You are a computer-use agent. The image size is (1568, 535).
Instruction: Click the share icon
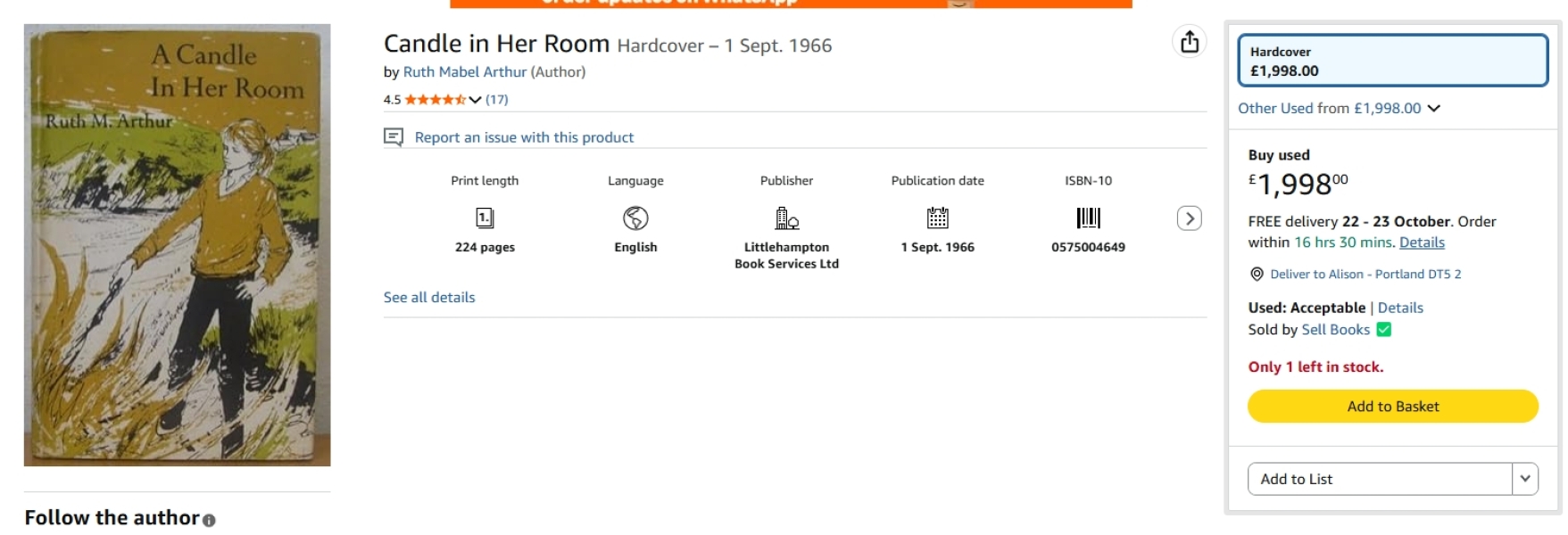1190,42
